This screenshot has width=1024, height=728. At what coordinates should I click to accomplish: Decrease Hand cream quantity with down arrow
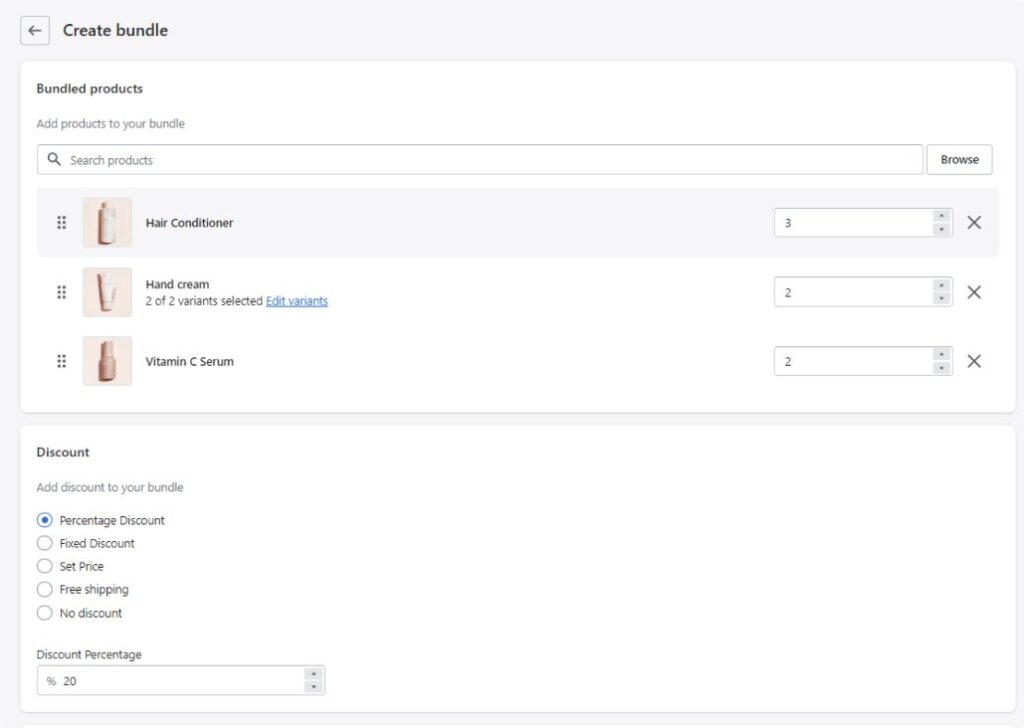[x=941, y=299]
